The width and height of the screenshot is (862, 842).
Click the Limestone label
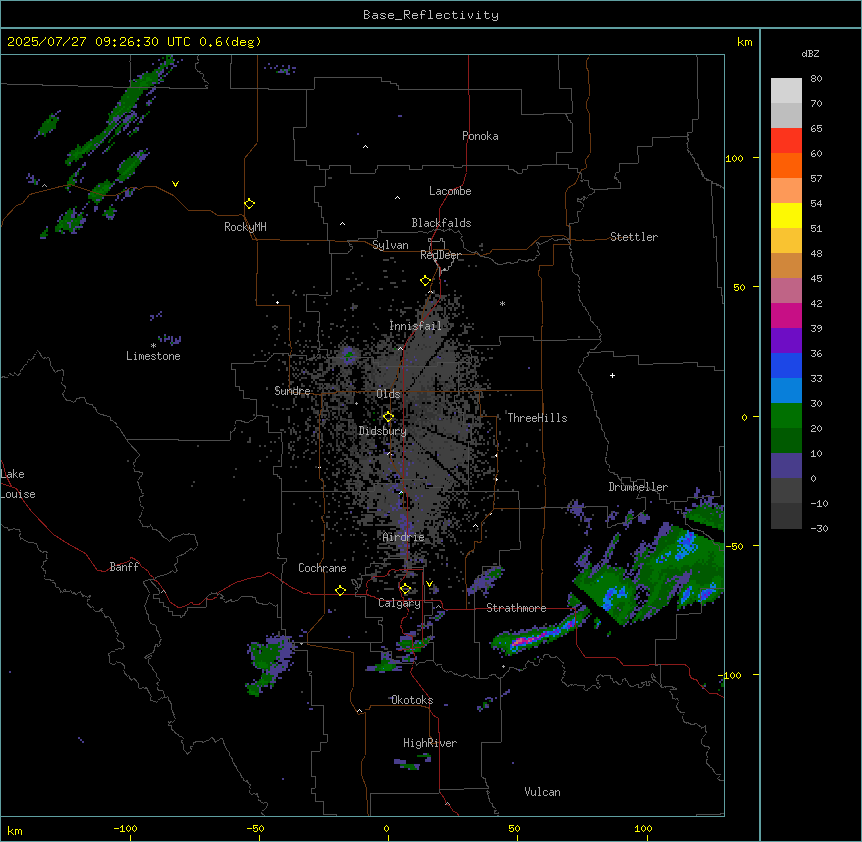[x=153, y=356]
